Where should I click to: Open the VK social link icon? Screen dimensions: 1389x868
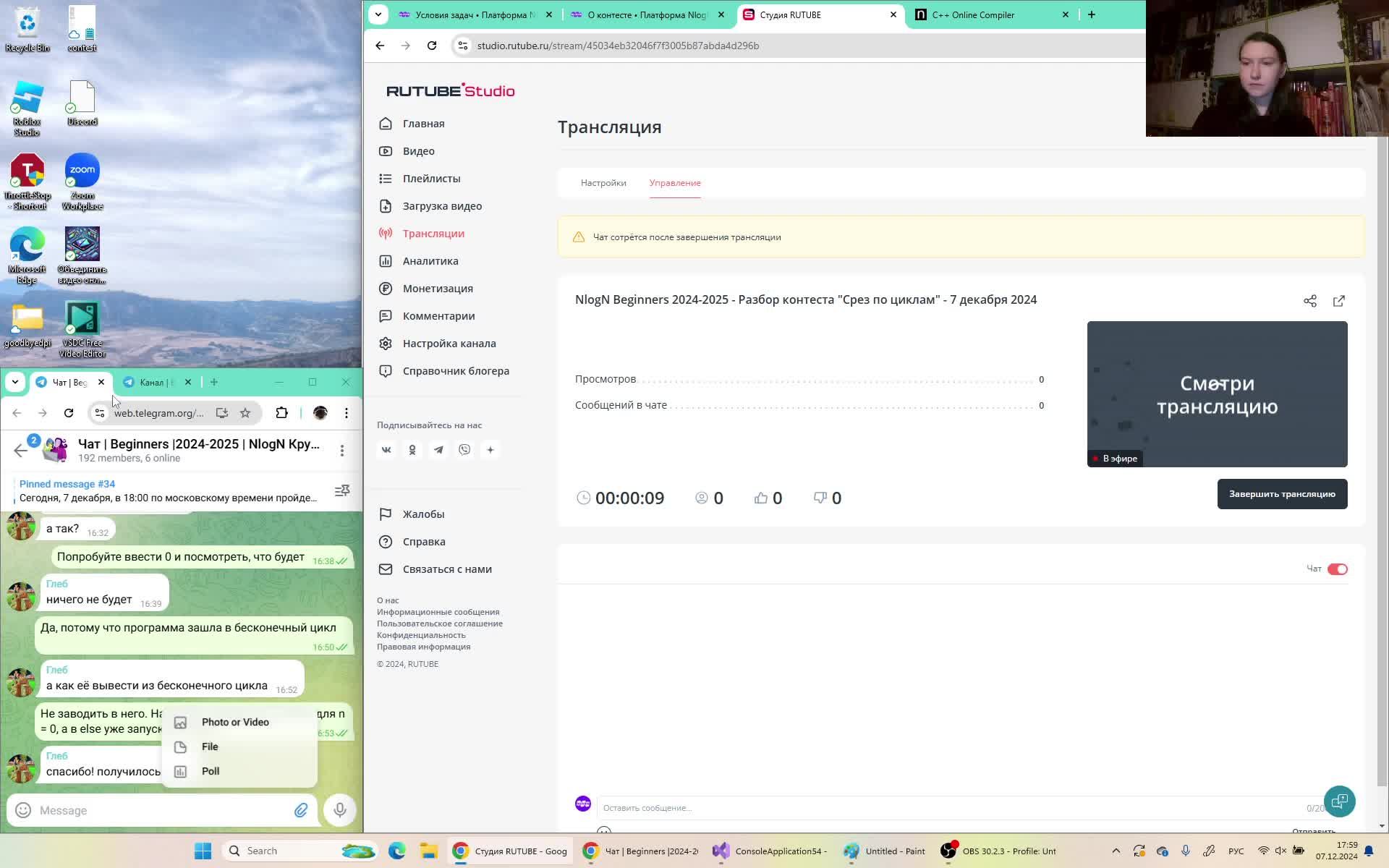(x=386, y=450)
